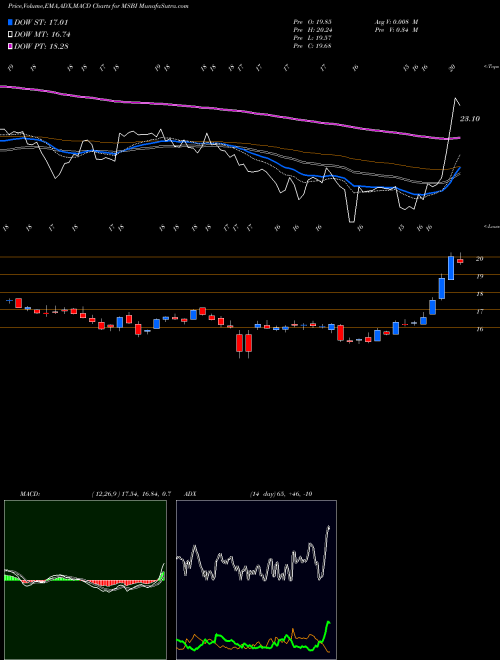Click the 'Pre L: 19.57' low value
Image resolution: width=500 pixels, height=660 pixels.
(312, 38)
